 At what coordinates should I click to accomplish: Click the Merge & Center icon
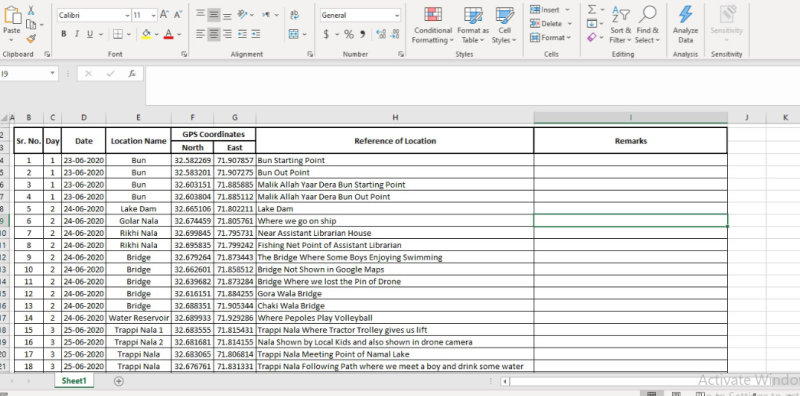pos(293,34)
